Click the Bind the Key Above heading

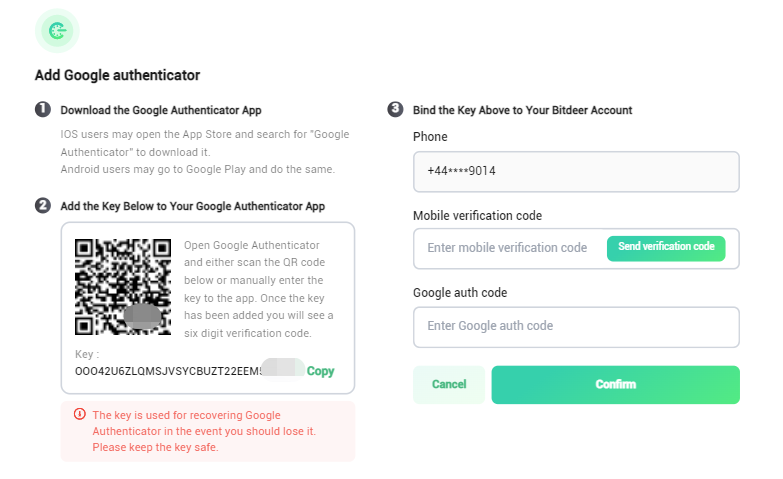[522, 110]
